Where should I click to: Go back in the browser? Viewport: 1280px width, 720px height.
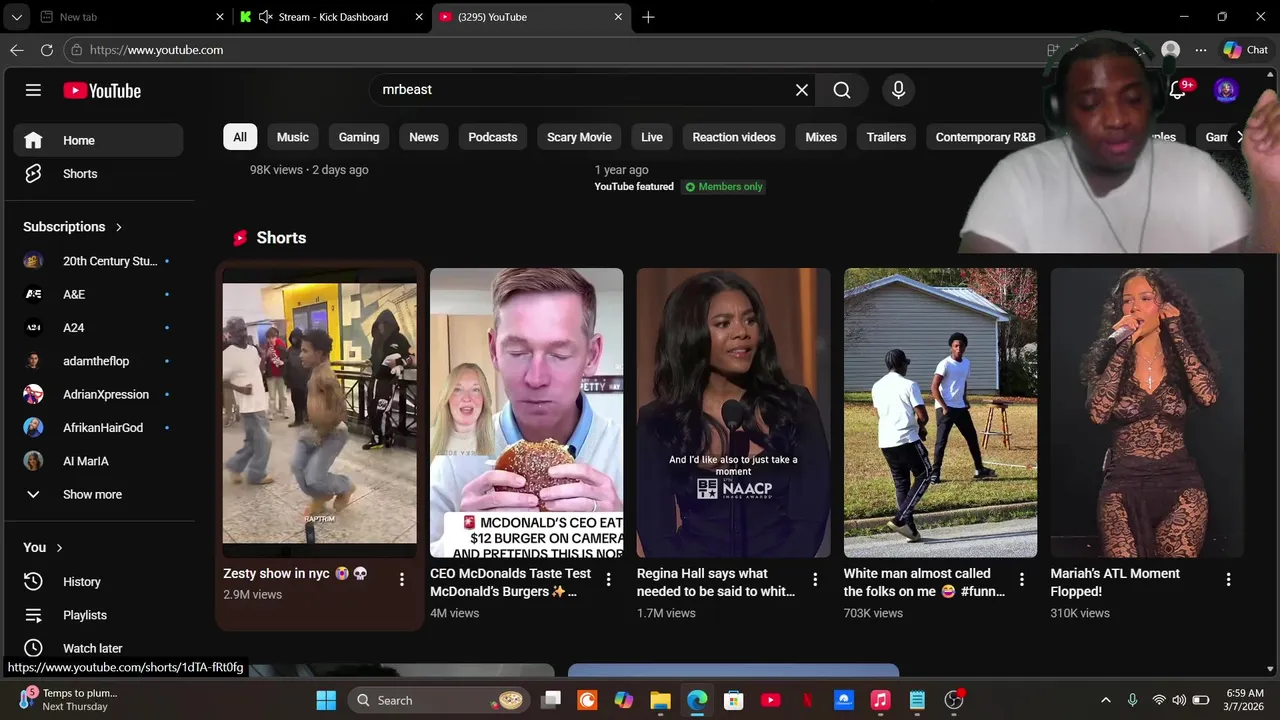tap(17, 50)
